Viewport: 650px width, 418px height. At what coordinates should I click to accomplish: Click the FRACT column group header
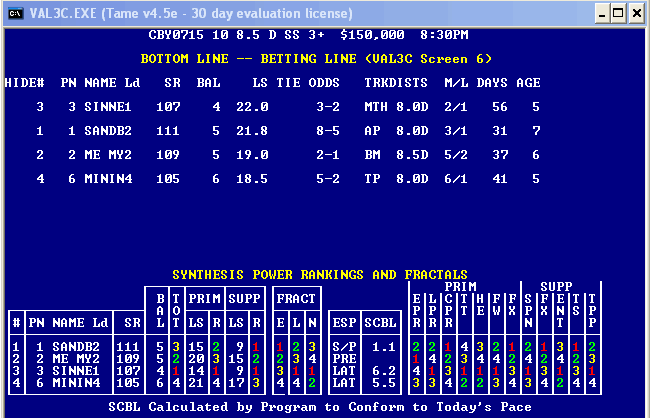click(296, 299)
